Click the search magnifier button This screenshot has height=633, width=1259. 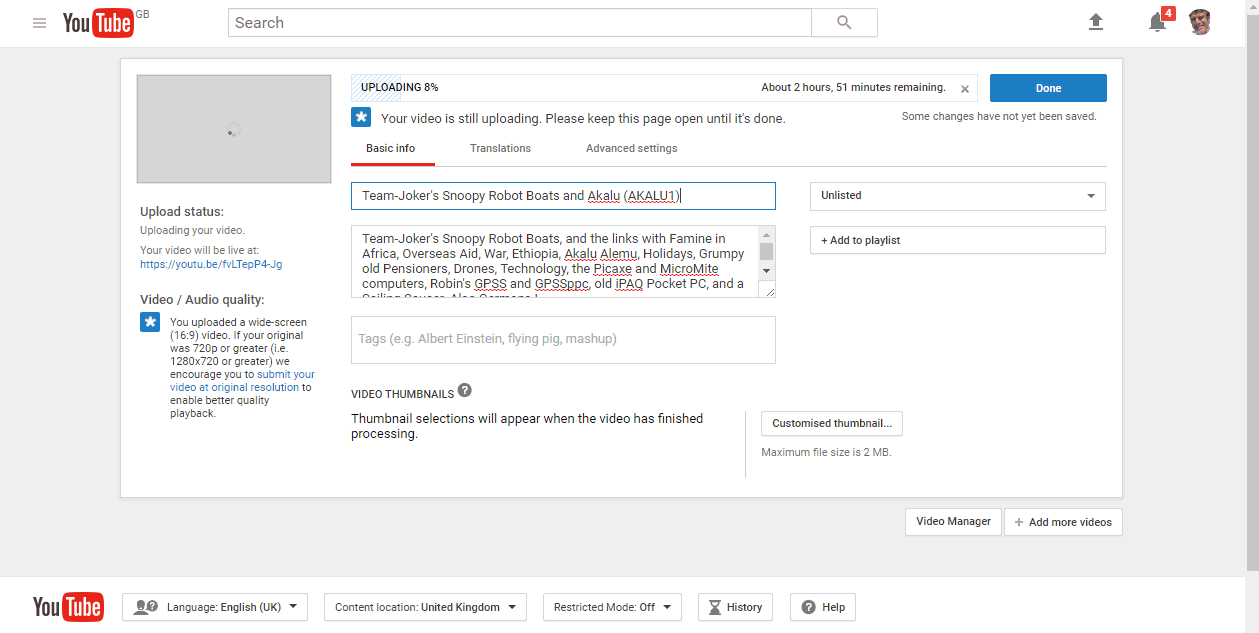844,23
